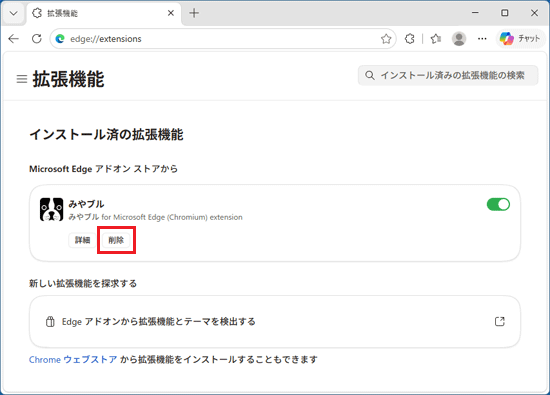The width and height of the screenshot is (550, 395).
Task: Click the external link icon in add-ons row
Action: [499, 321]
